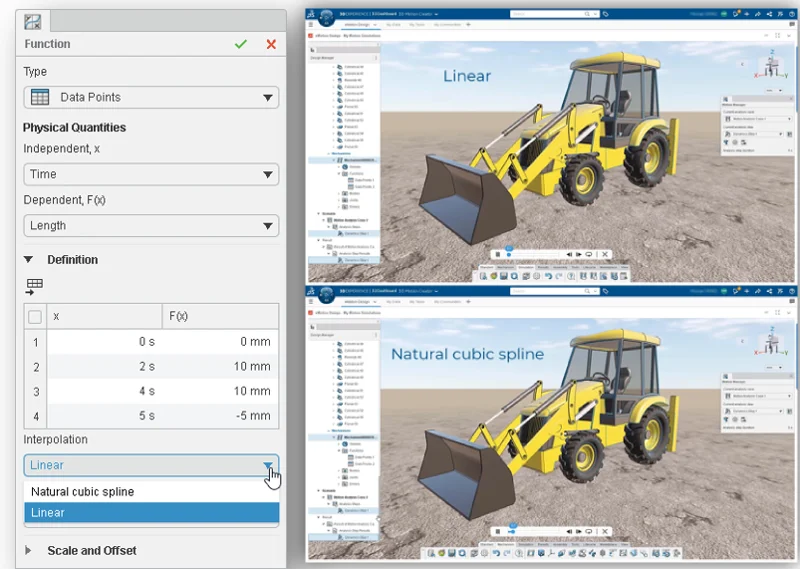The image size is (800, 569).
Task: Open the Independent x Time dropdown
Action: pyautogui.click(x=151, y=174)
